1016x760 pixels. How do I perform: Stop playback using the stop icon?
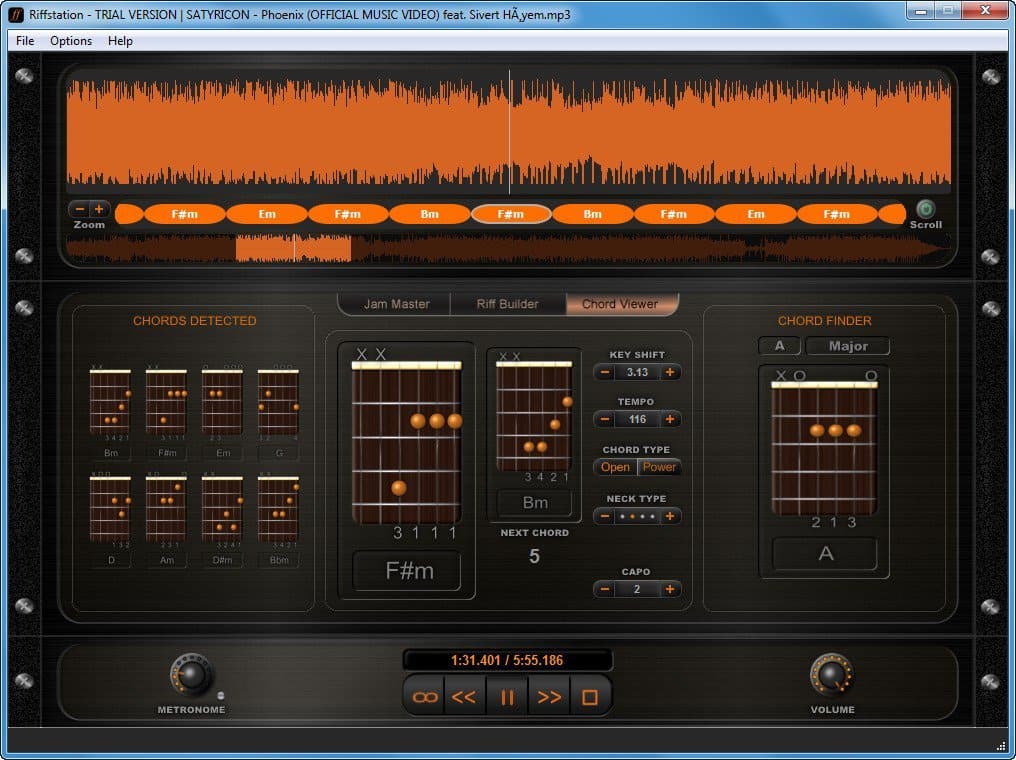(590, 695)
